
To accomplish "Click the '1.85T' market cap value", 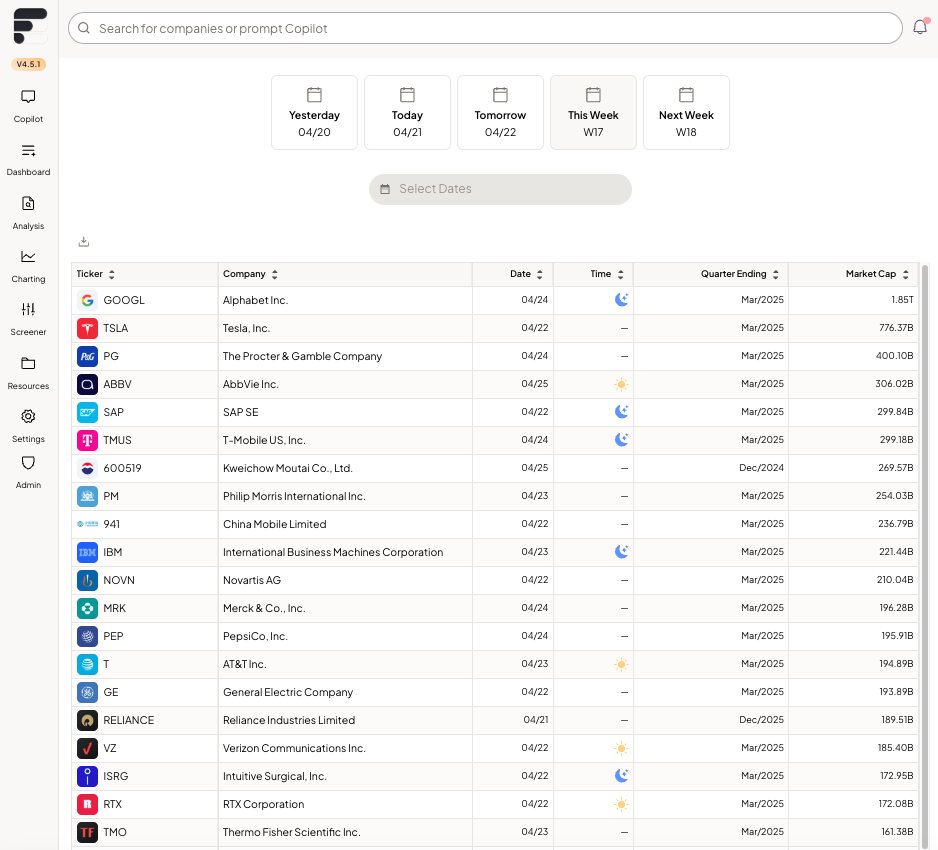I will 902,300.
